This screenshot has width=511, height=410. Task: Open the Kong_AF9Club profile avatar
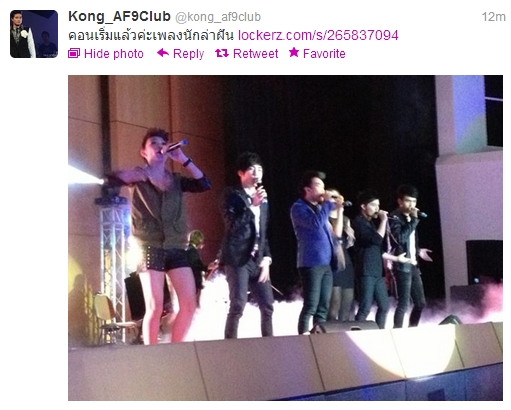[x=34, y=34]
